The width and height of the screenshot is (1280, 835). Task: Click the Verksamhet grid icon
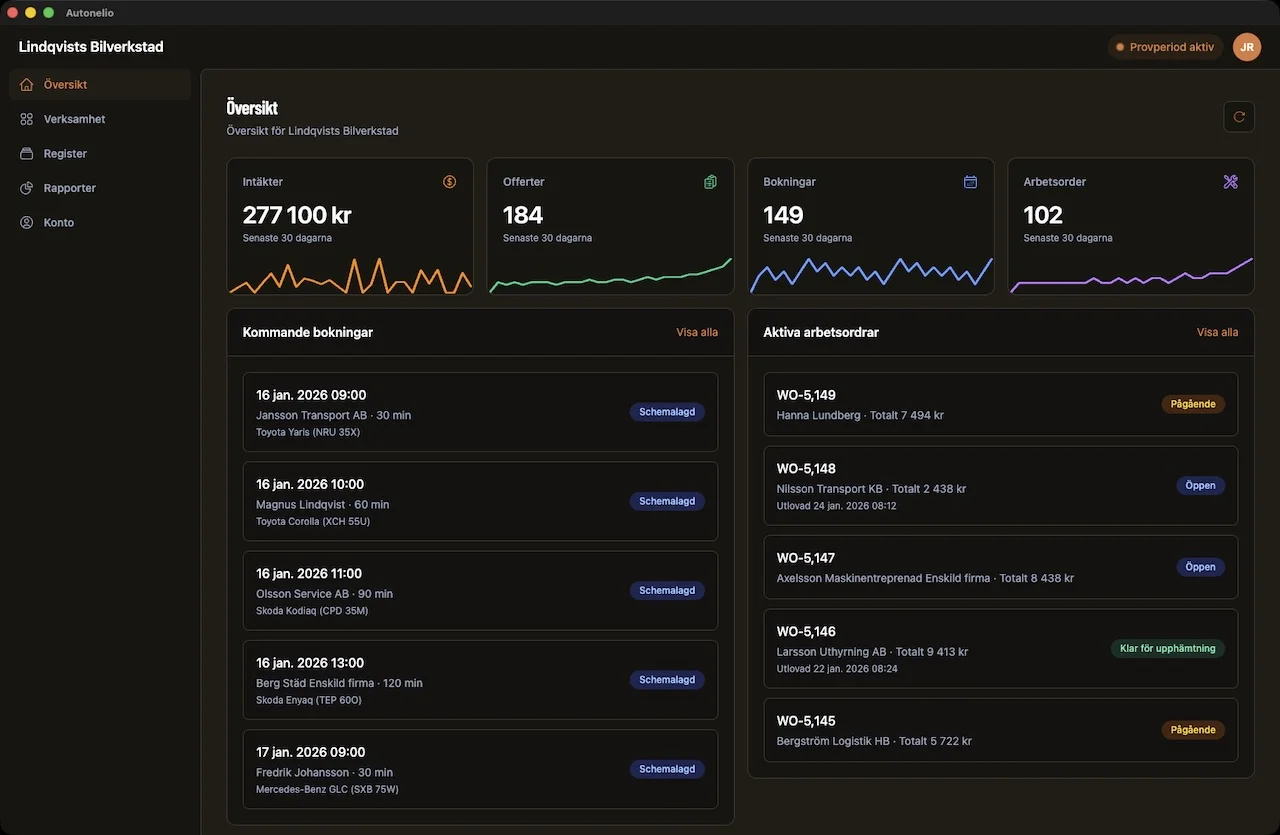point(26,118)
